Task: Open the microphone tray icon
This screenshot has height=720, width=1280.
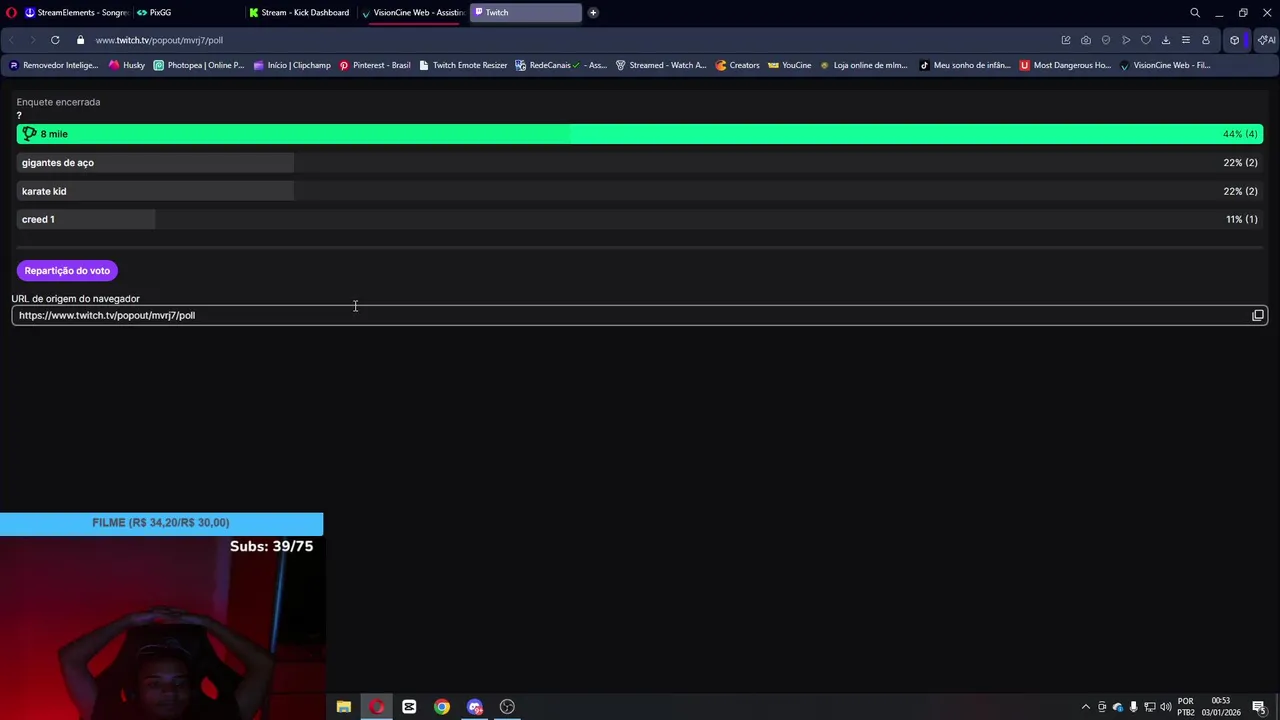Action: point(1134,707)
